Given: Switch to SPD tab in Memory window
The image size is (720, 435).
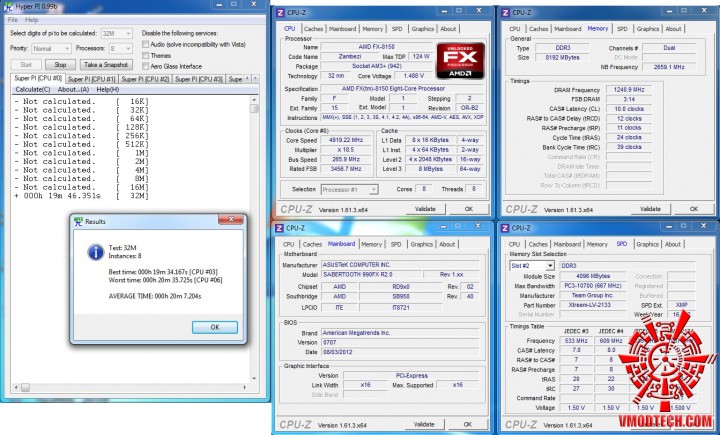Looking at the screenshot, I should (622, 28).
